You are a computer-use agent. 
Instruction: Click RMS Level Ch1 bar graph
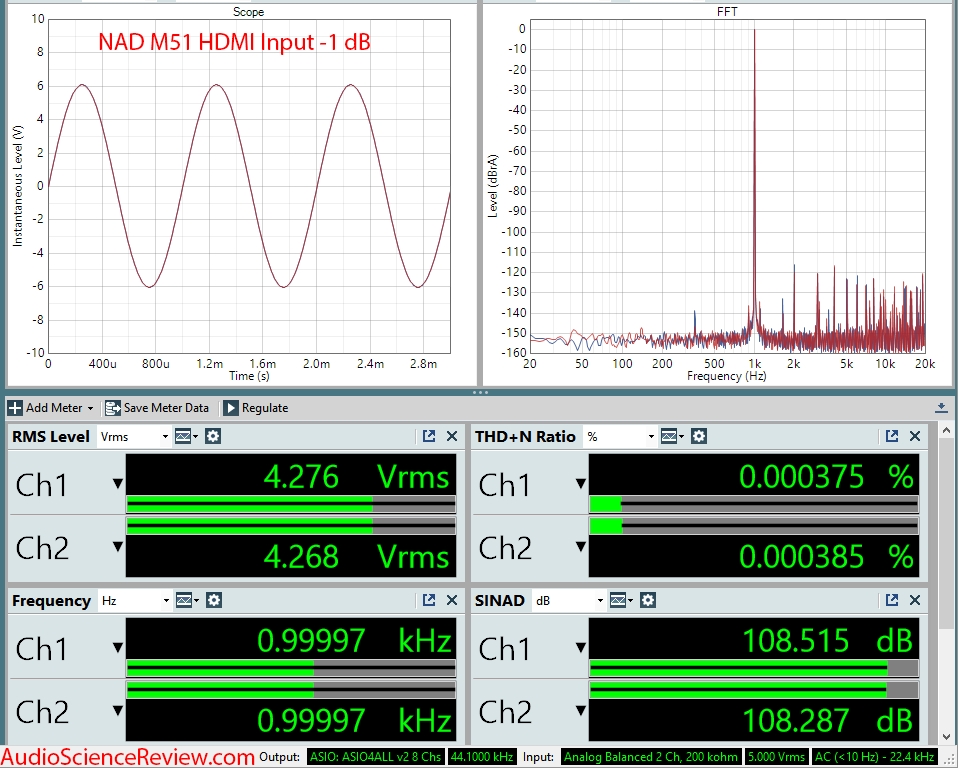(291, 504)
